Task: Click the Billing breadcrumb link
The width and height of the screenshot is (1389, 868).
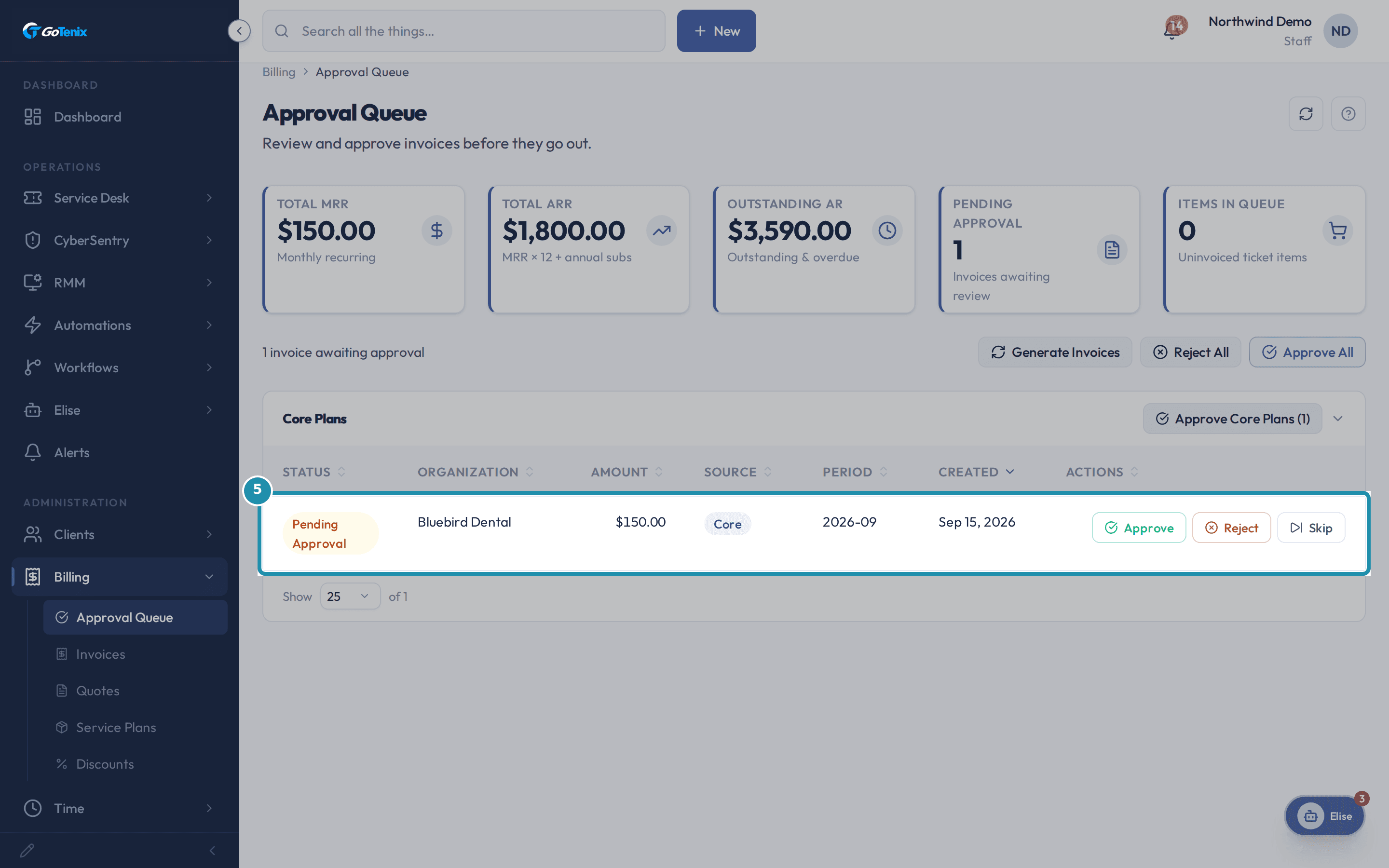Action: 279,72
